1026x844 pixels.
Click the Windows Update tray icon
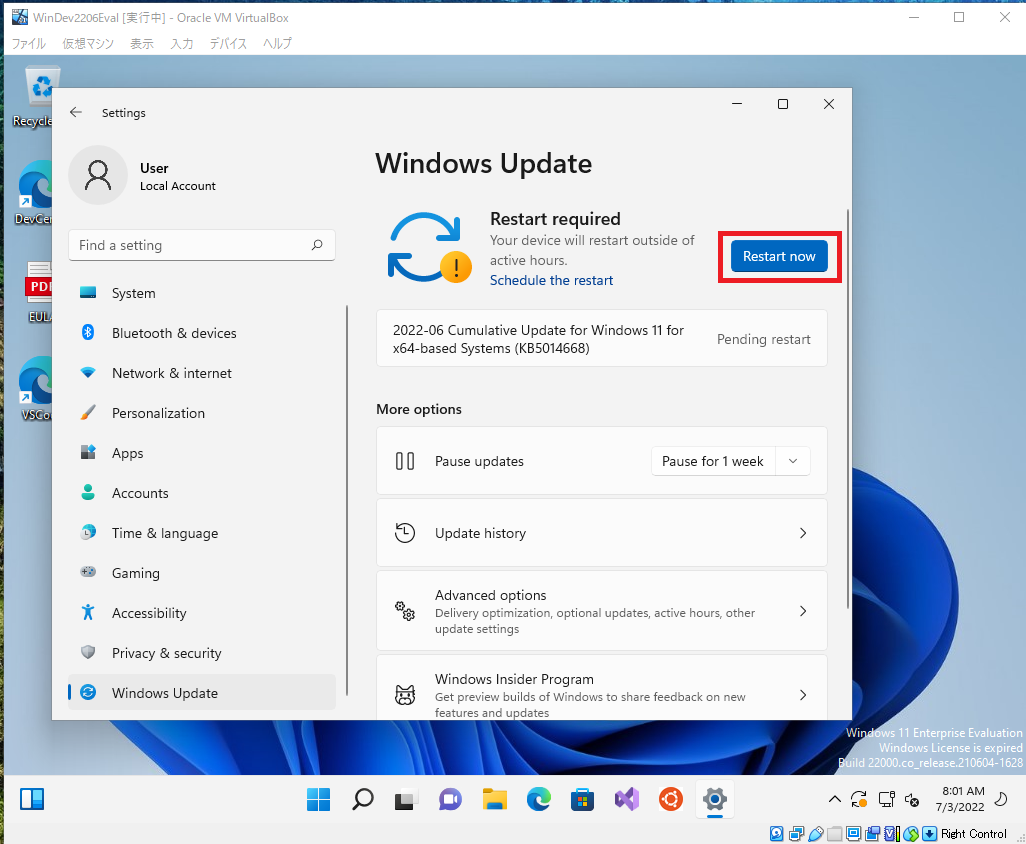click(859, 800)
